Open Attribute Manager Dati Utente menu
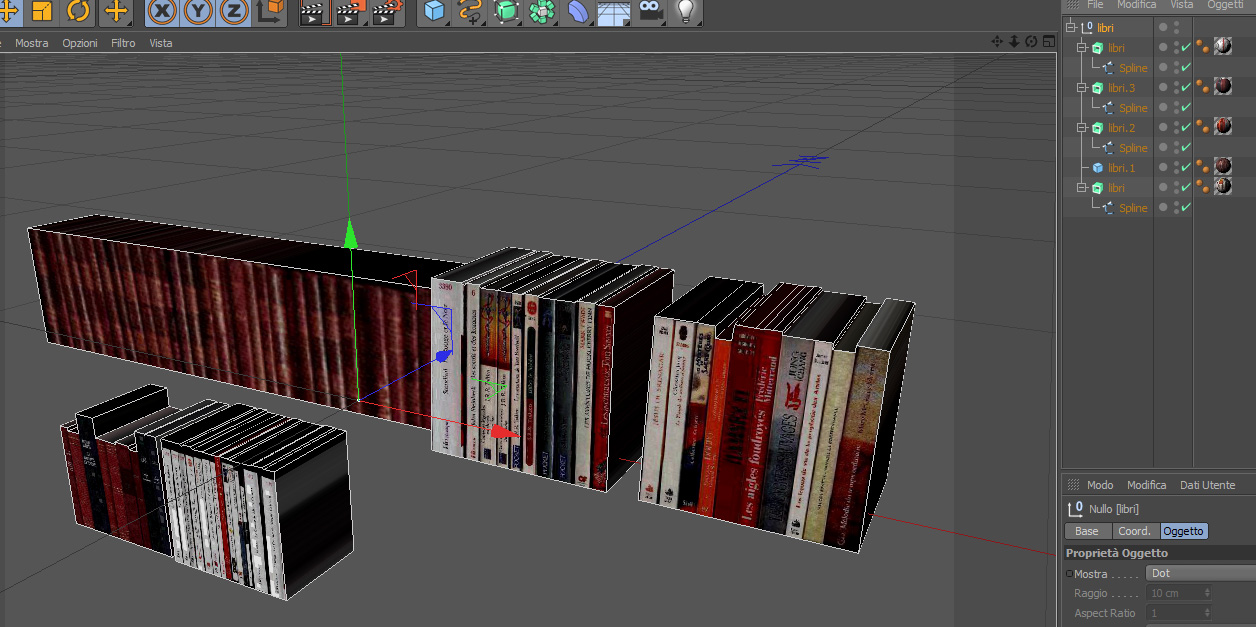 (x=1208, y=484)
